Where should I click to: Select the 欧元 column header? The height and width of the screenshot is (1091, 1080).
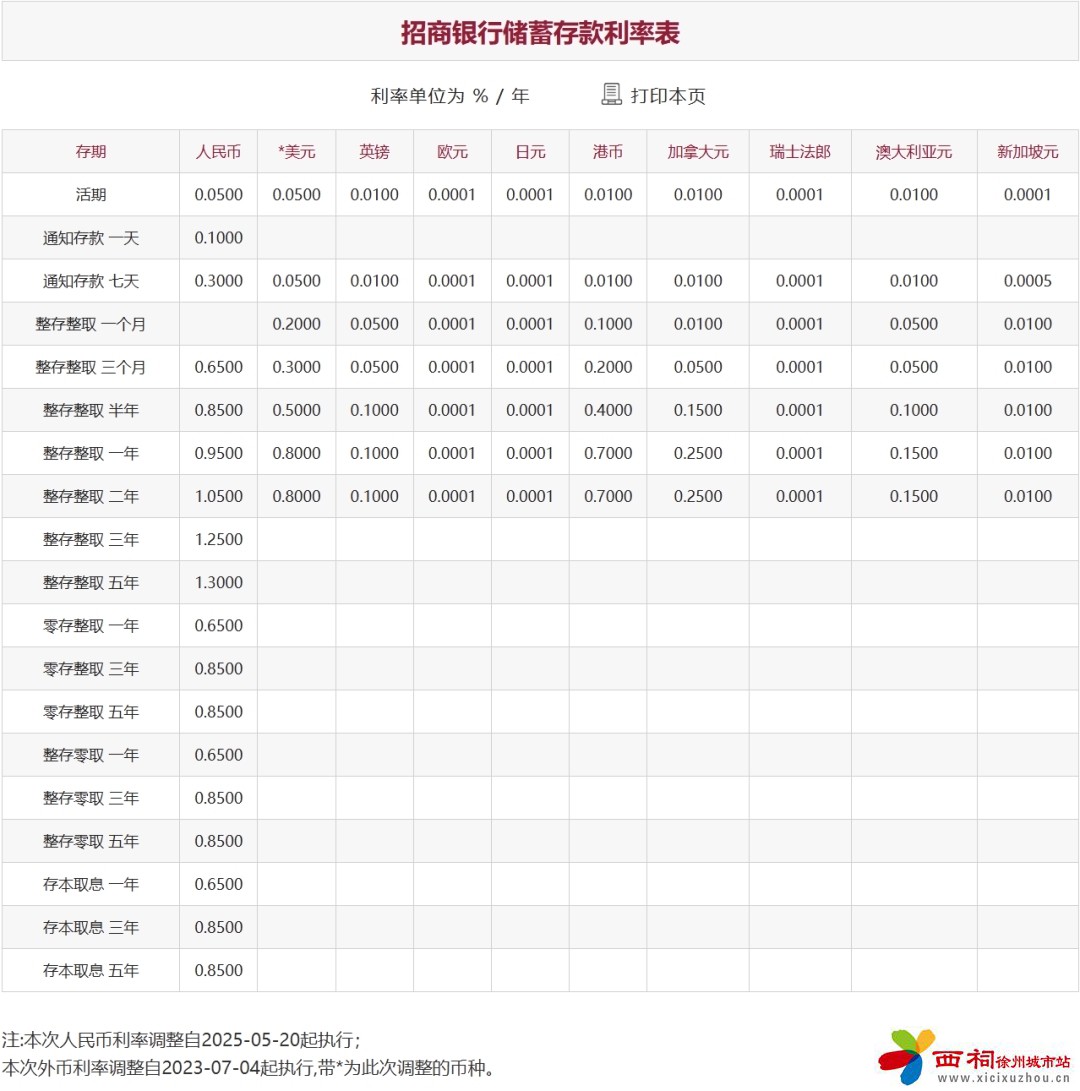pos(452,152)
